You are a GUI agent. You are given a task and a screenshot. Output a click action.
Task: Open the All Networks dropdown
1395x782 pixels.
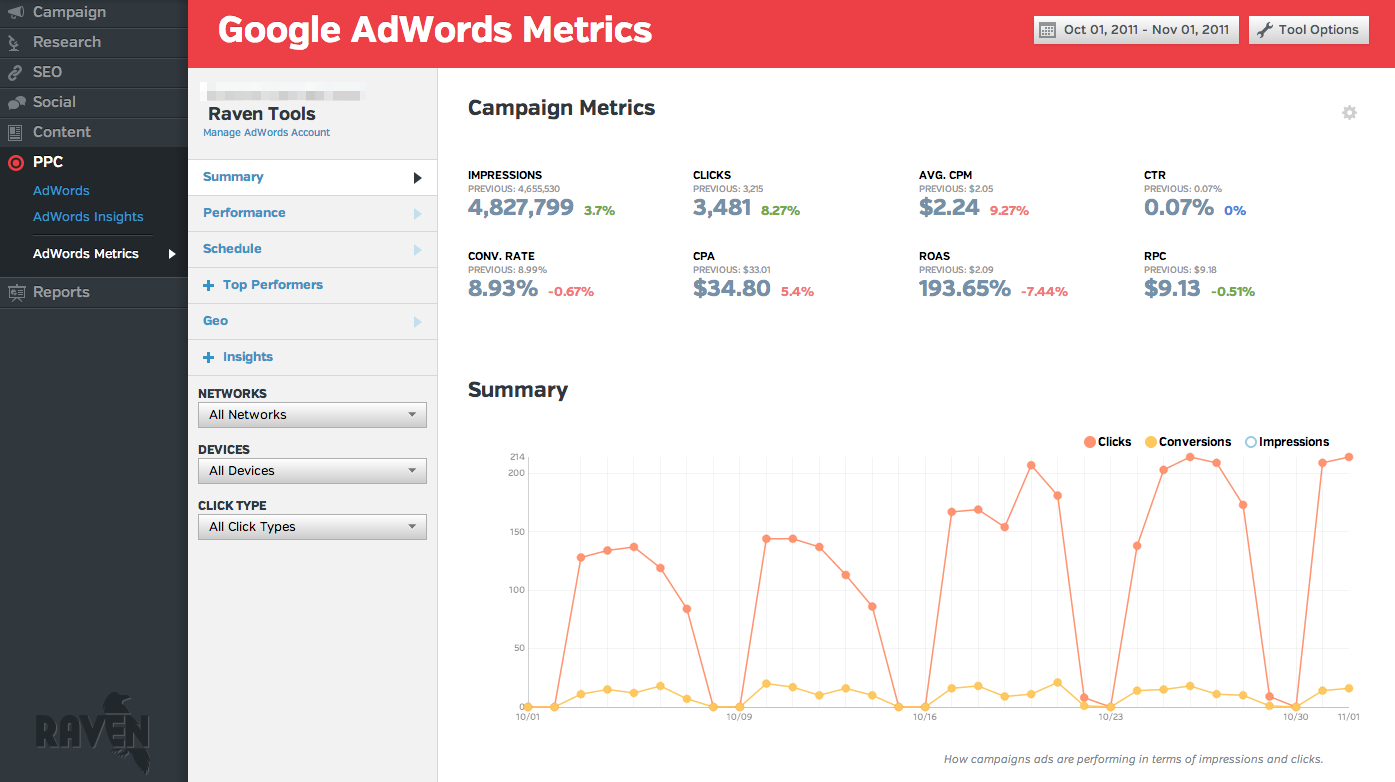[312, 415]
